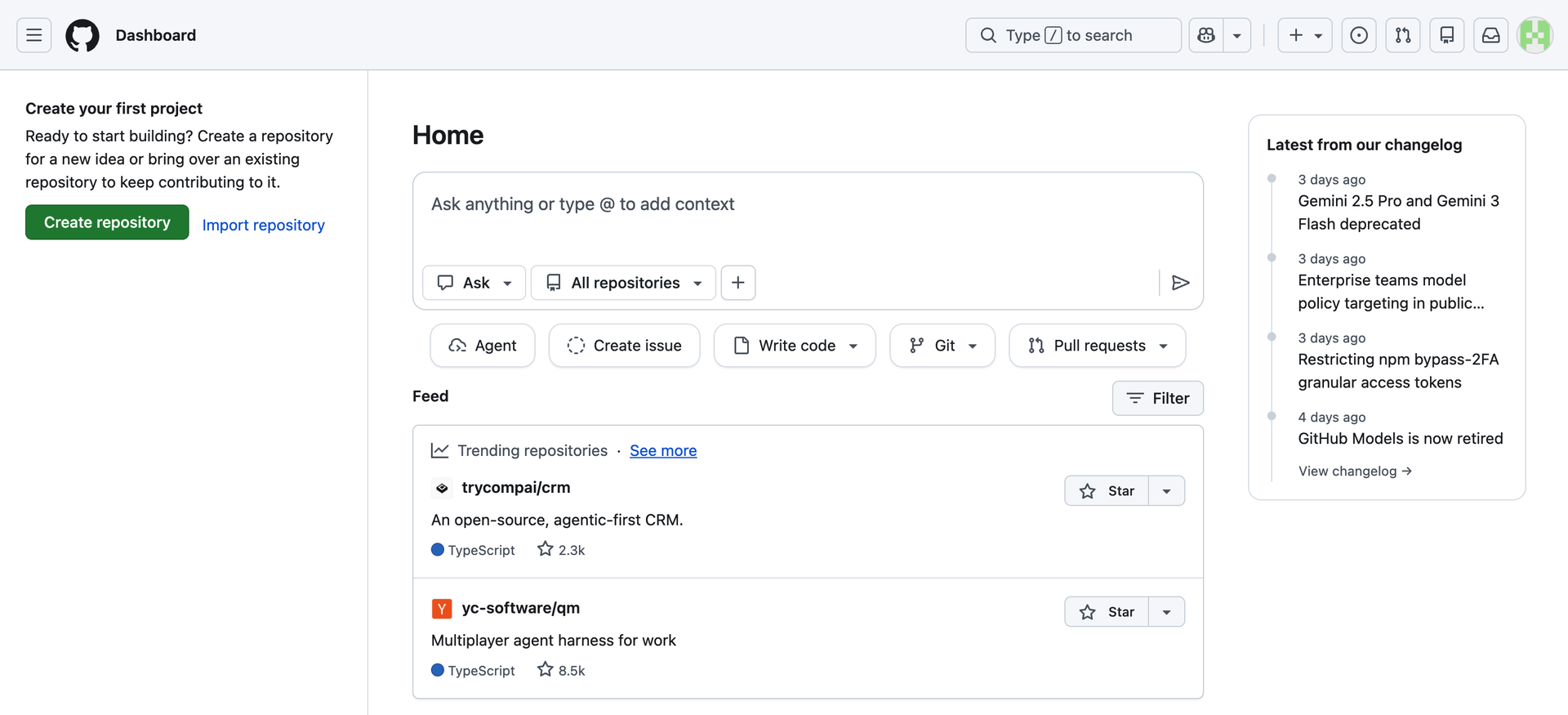Click the Create repository button
The height and width of the screenshot is (715, 1568).
tap(107, 222)
